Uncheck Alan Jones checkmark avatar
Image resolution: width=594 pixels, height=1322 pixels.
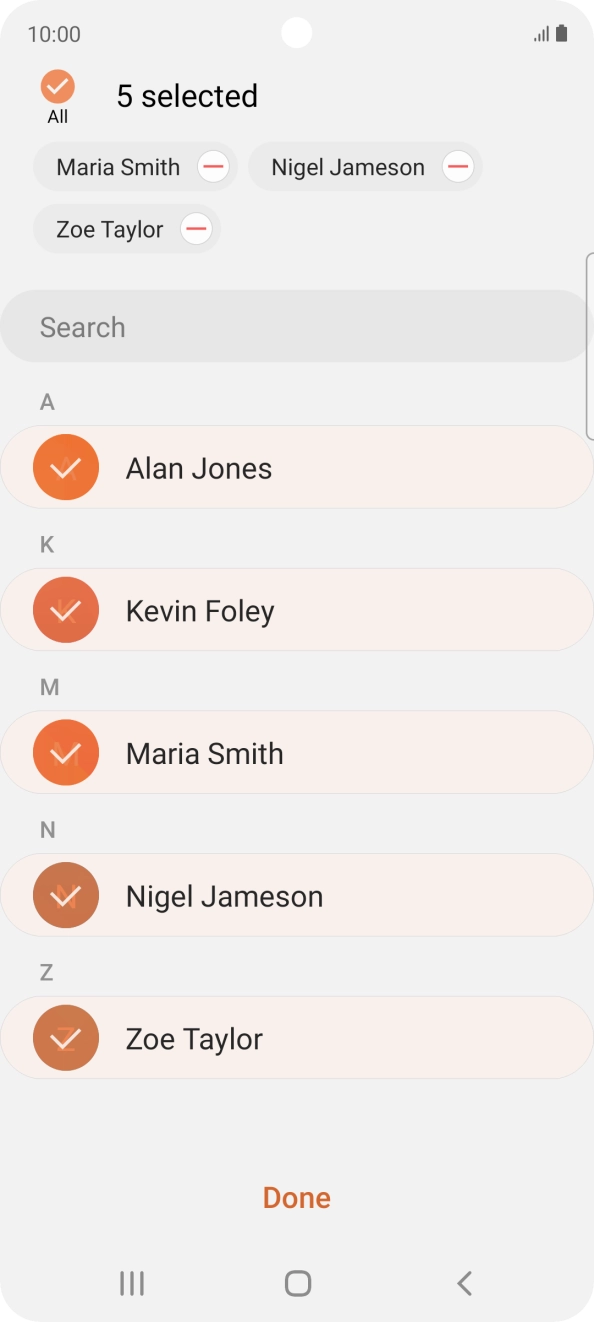click(x=66, y=467)
